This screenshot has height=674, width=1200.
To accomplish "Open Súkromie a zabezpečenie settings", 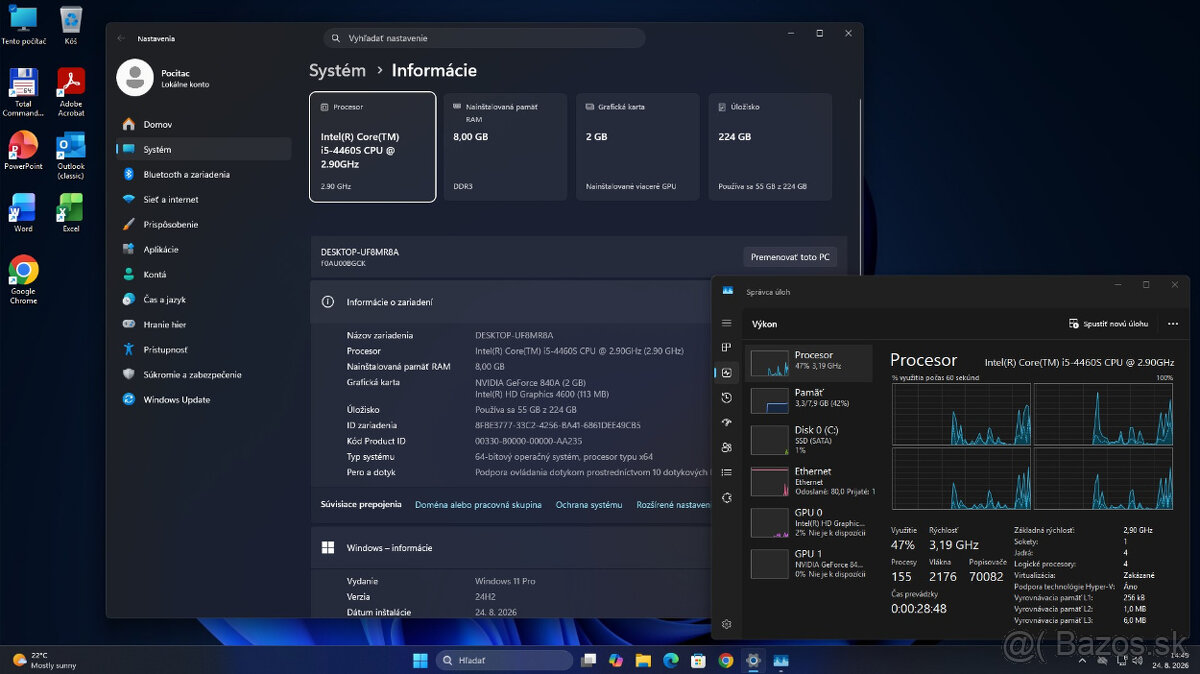I will 203,374.
